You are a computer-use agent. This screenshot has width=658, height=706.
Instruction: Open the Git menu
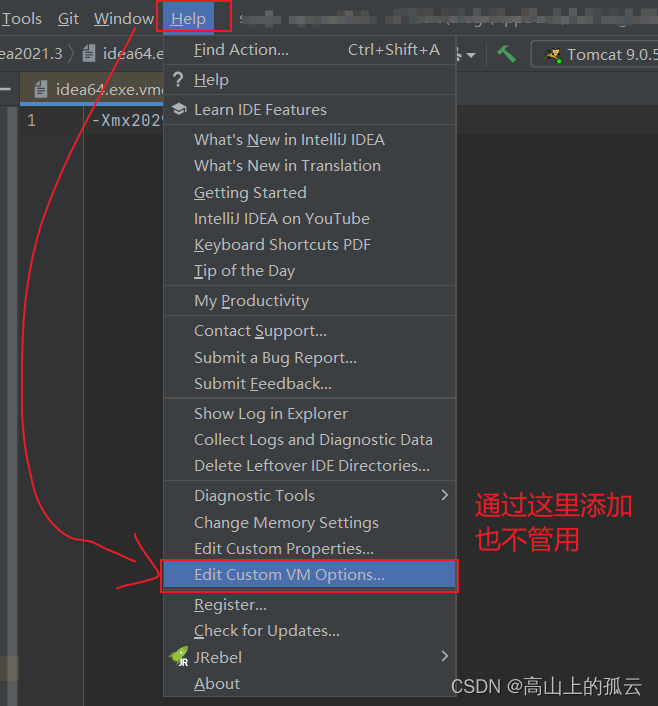(68, 18)
